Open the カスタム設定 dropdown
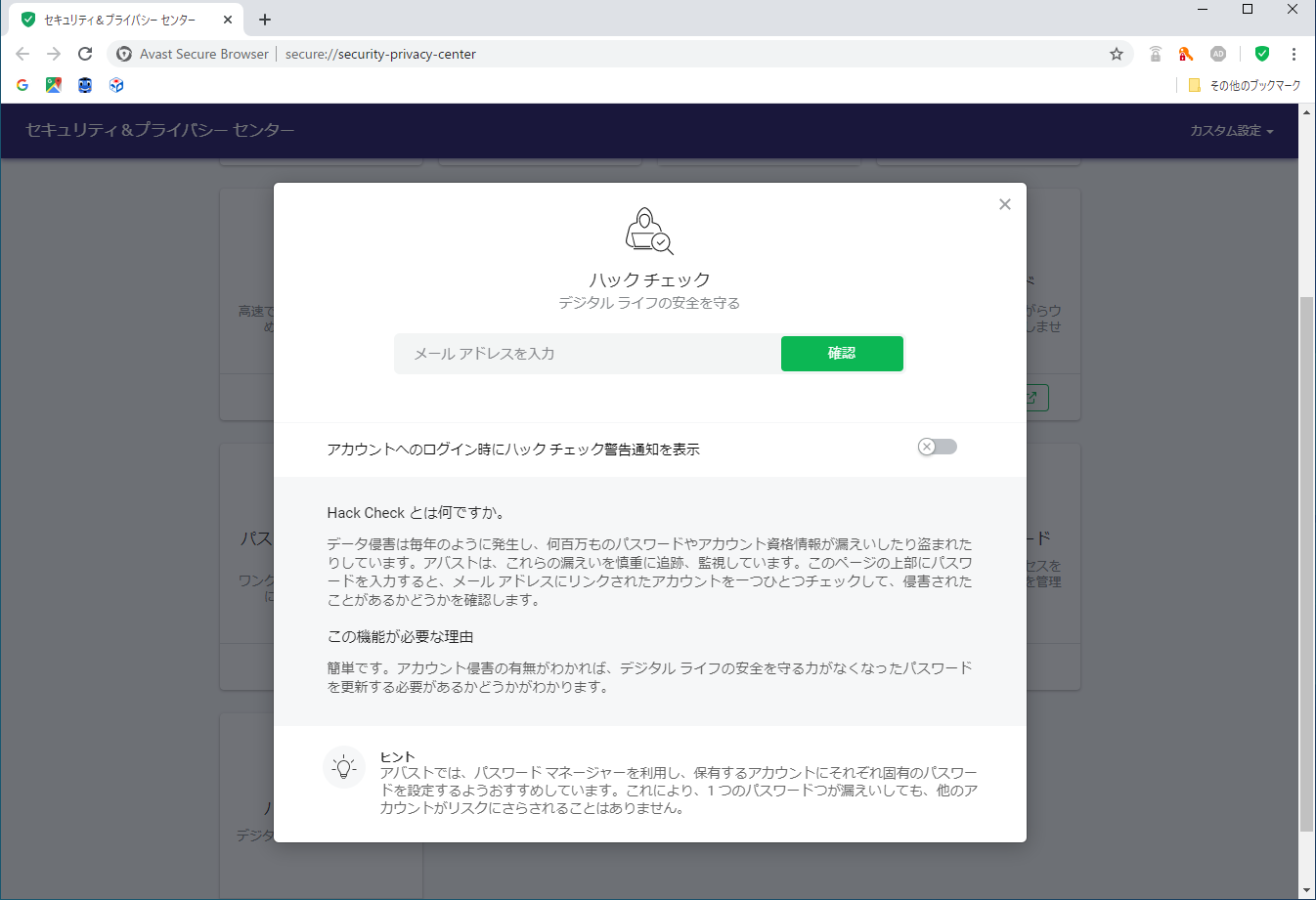1316x900 pixels. point(1231,130)
